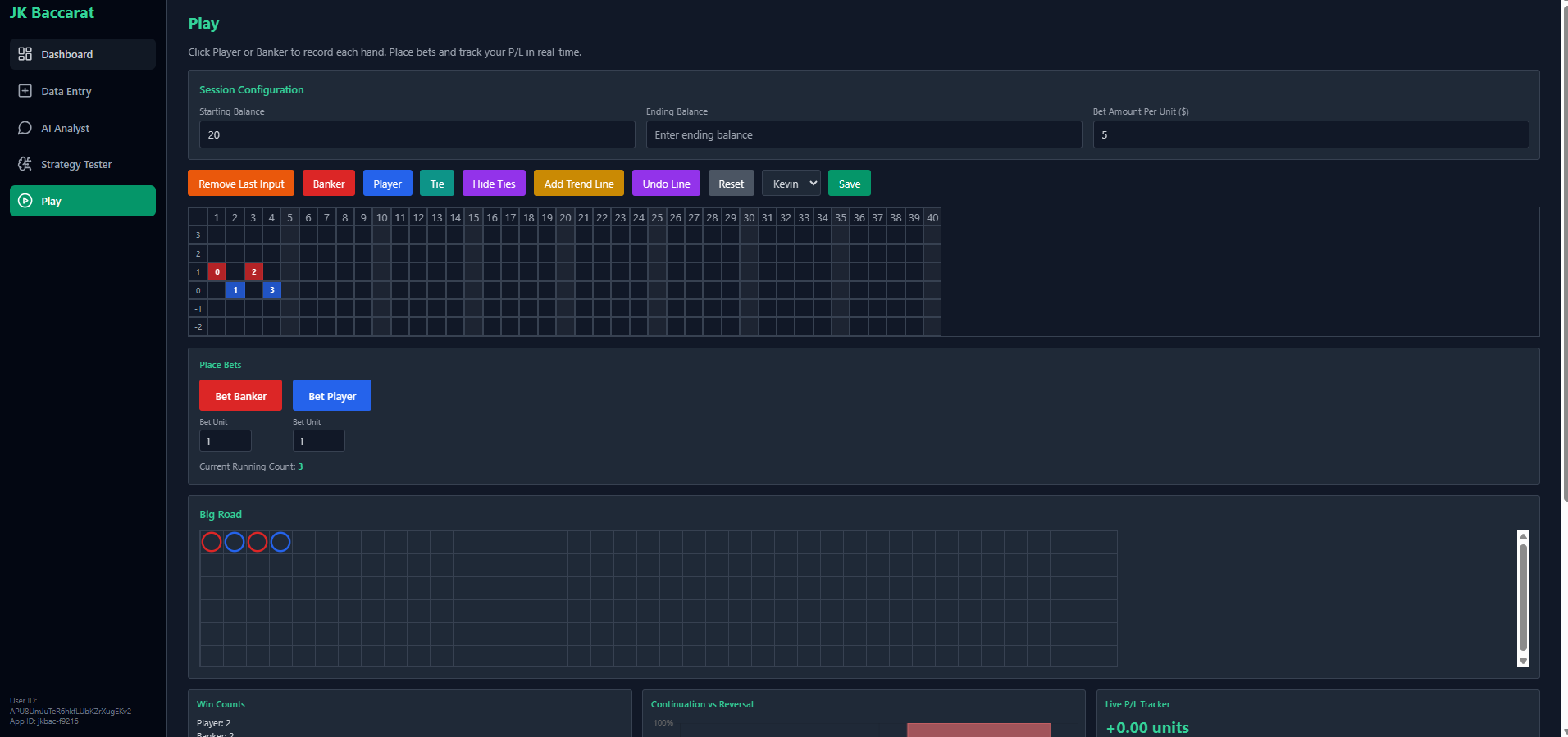Go to Data Entry section

point(83,91)
